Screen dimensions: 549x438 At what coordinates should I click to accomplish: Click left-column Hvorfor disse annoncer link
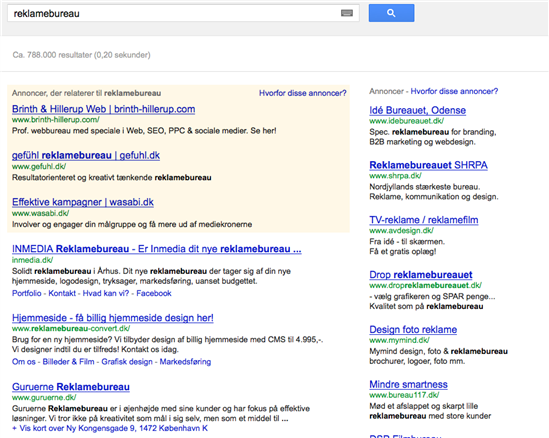303,93
